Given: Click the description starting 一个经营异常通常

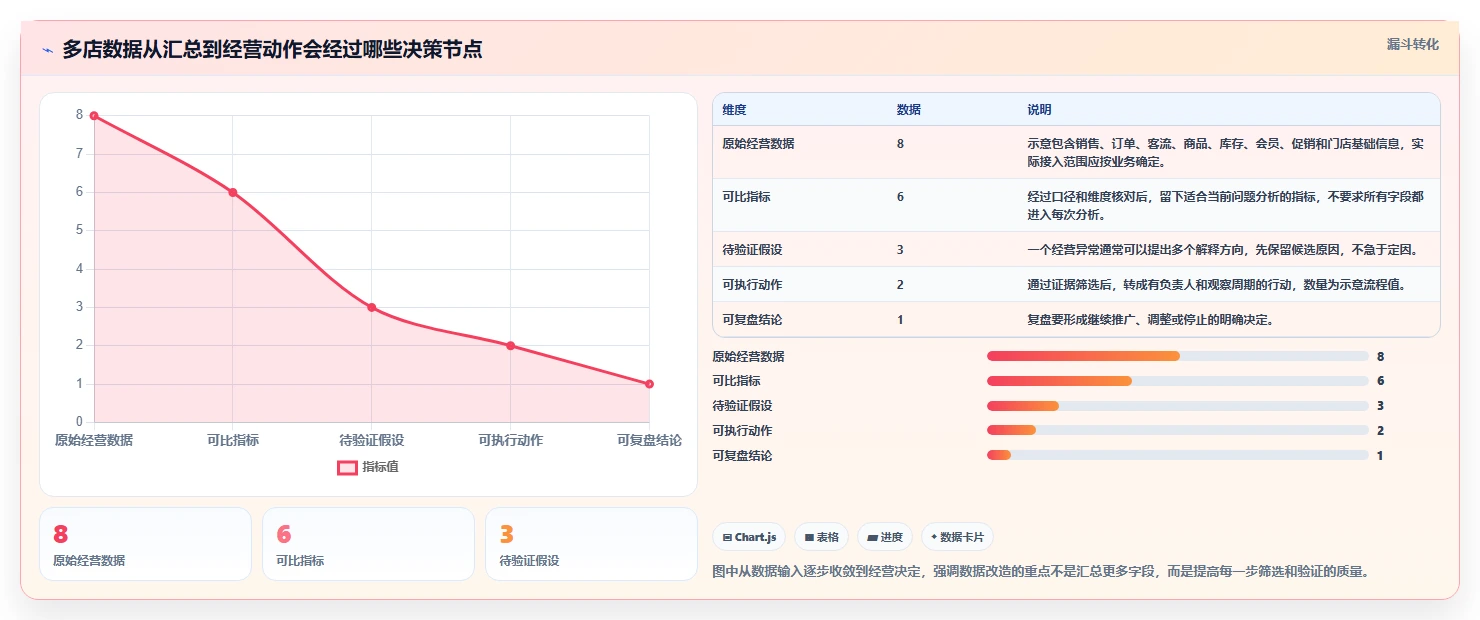Looking at the screenshot, I should click(1222, 250).
